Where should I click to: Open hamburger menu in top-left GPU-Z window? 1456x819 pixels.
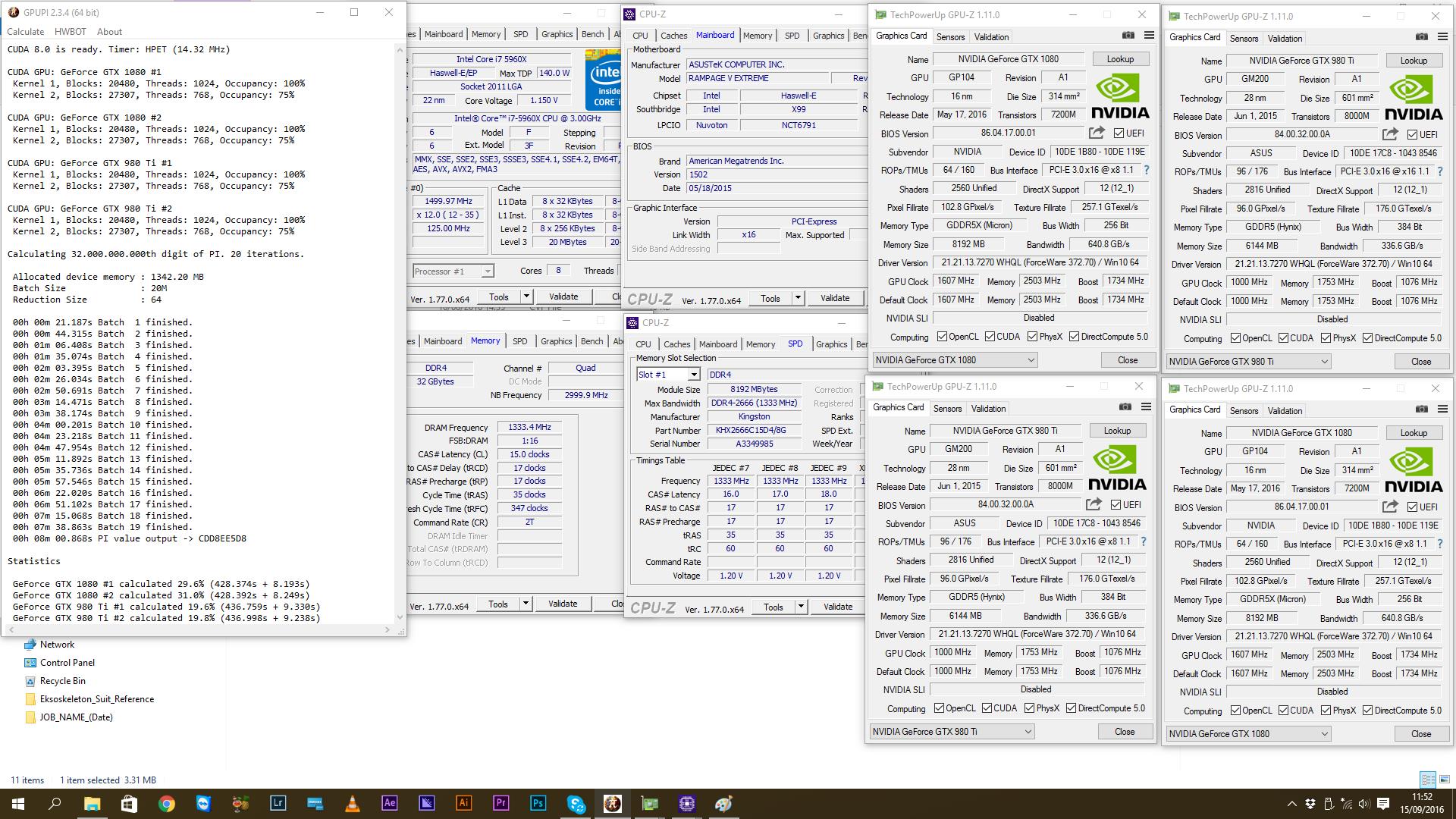(x=1149, y=36)
